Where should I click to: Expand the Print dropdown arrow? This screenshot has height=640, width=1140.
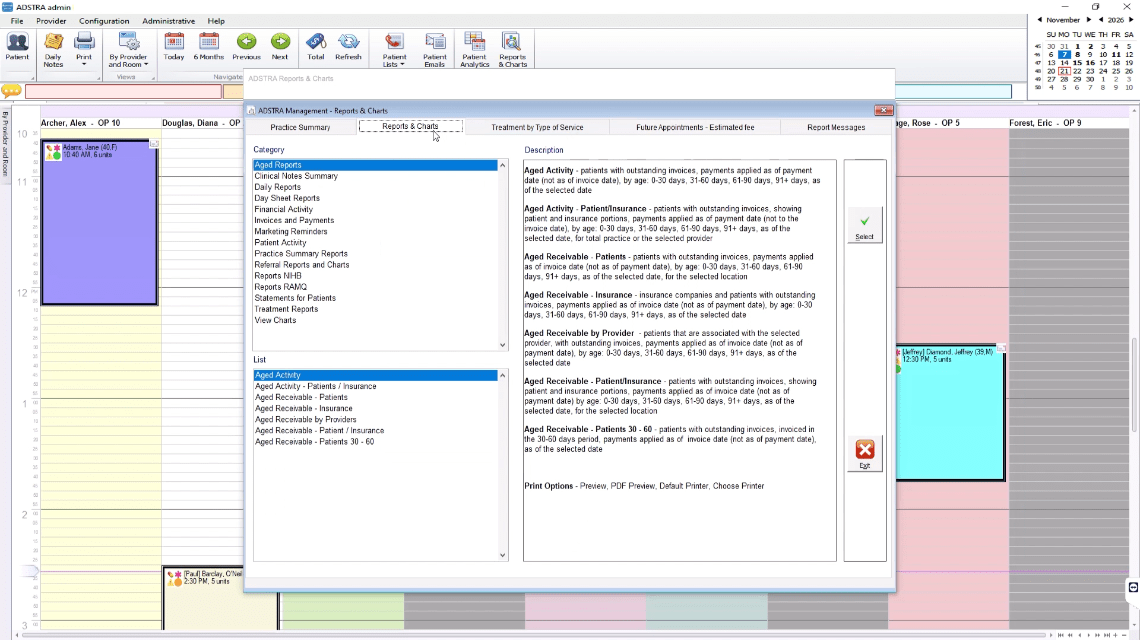(x=84, y=65)
